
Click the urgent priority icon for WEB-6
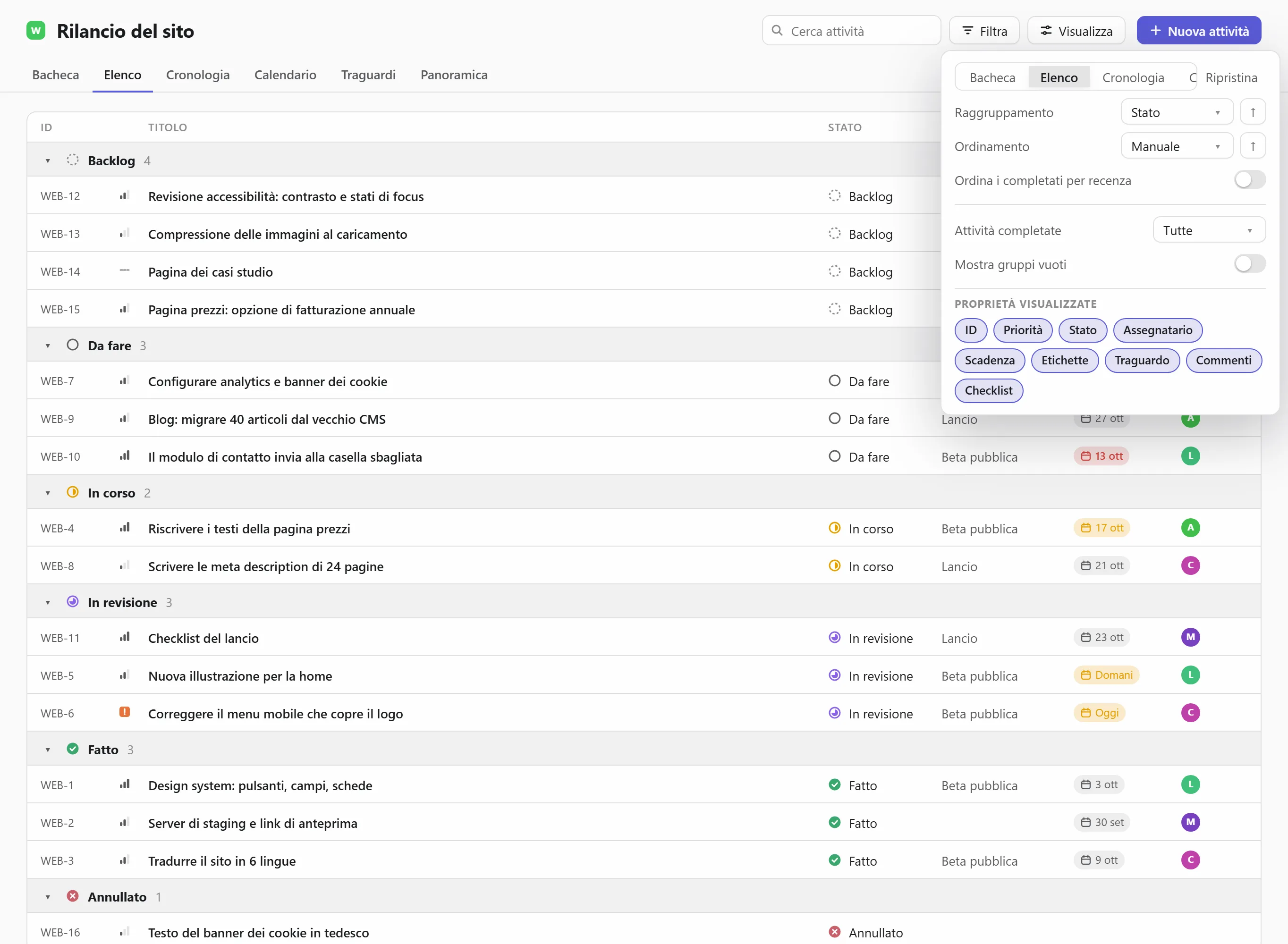pyautogui.click(x=125, y=713)
